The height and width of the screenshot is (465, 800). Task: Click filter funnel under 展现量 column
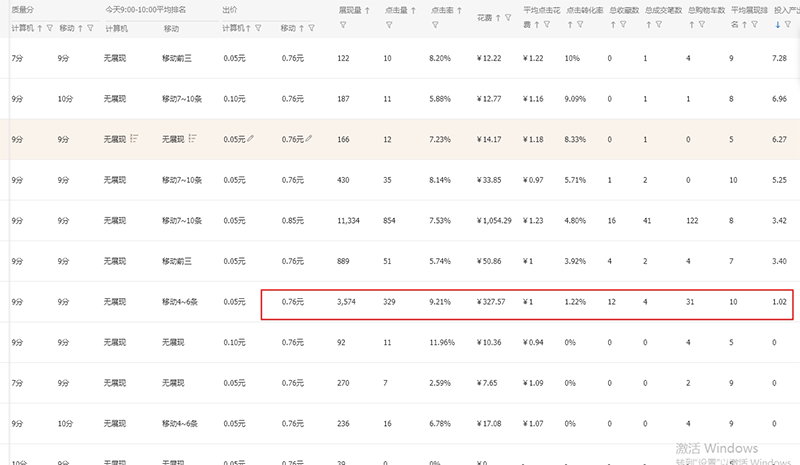(344, 25)
